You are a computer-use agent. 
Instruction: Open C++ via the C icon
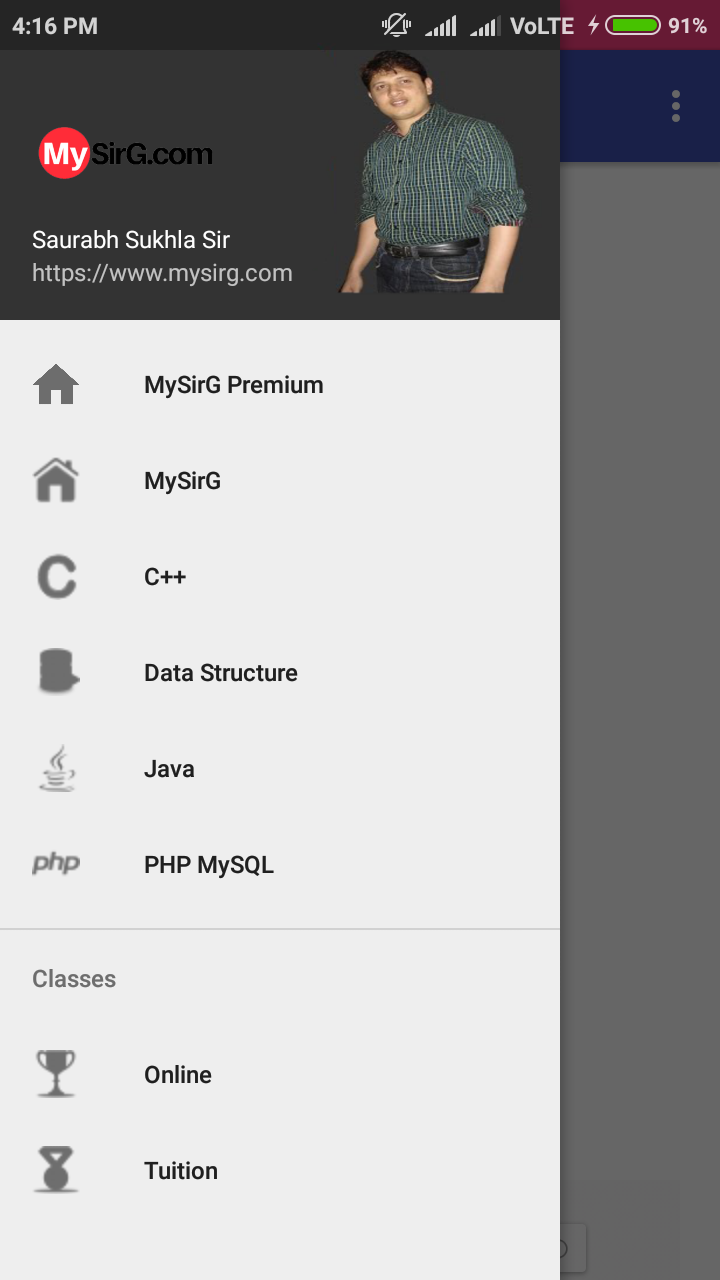tap(57, 576)
